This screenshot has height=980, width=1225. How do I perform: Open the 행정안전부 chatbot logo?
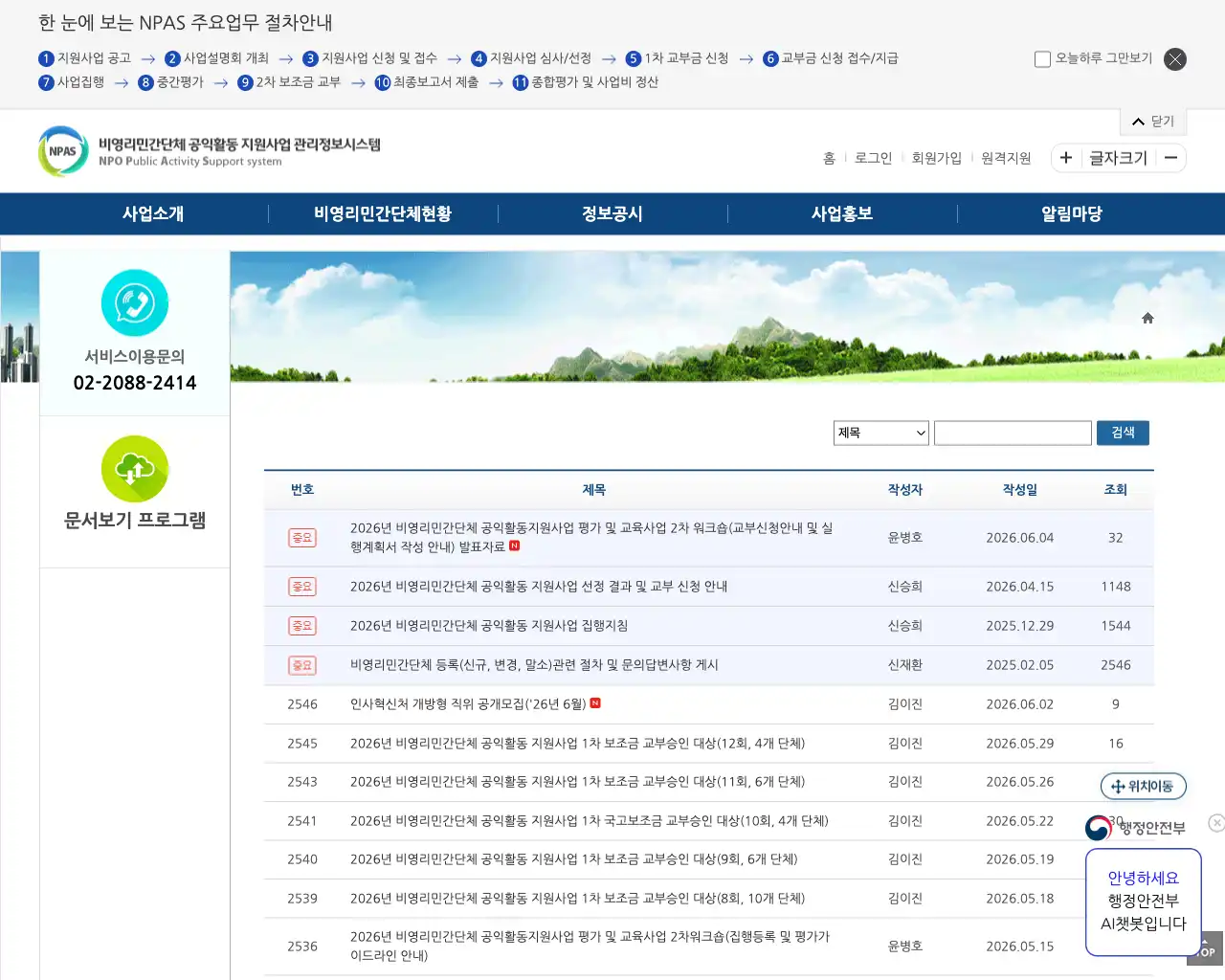click(x=1098, y=828)
